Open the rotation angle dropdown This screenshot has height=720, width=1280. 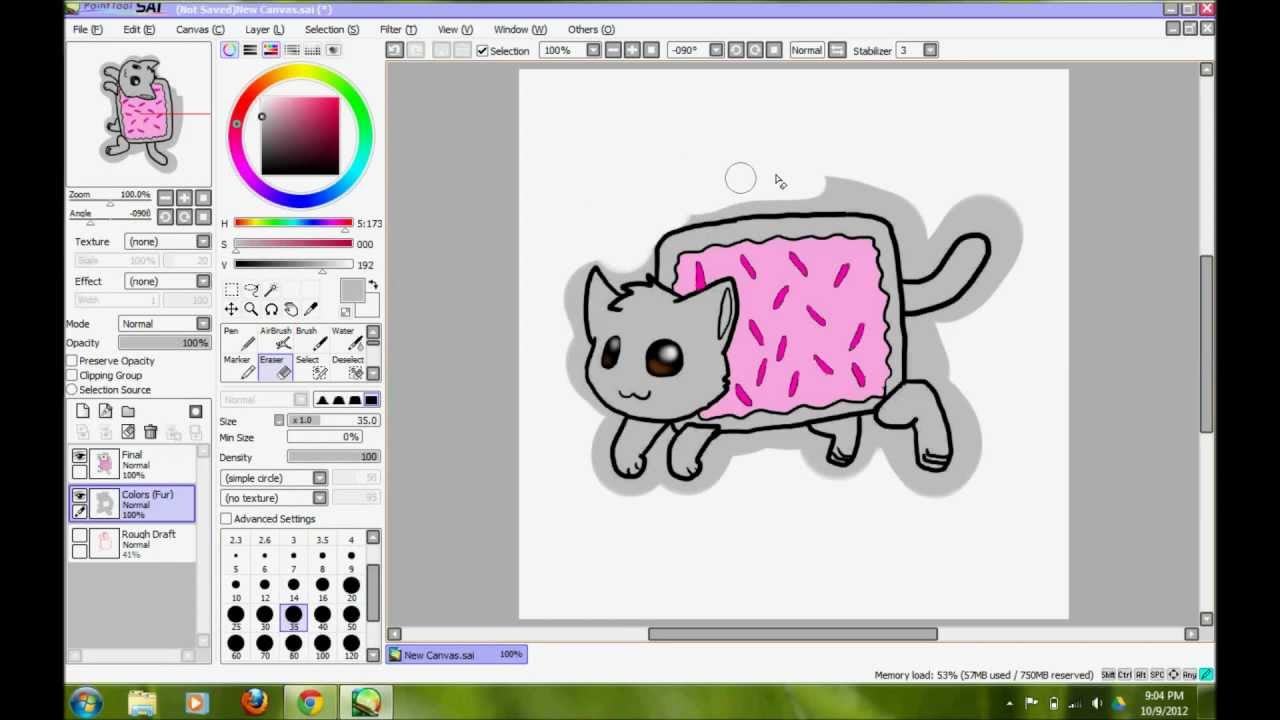click(716, 50)
